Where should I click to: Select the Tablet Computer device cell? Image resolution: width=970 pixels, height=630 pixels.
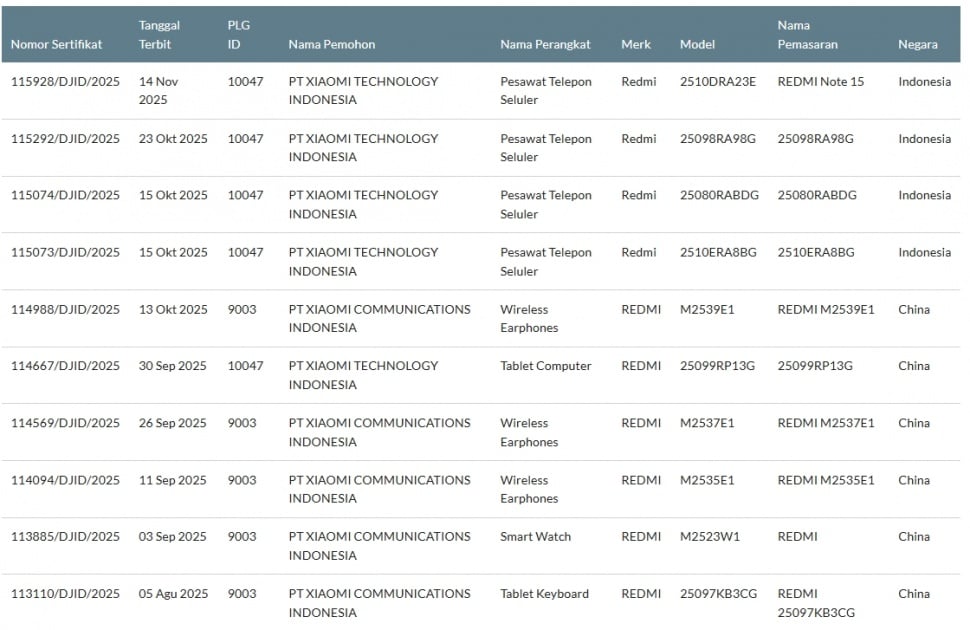[x=545, y=366]
